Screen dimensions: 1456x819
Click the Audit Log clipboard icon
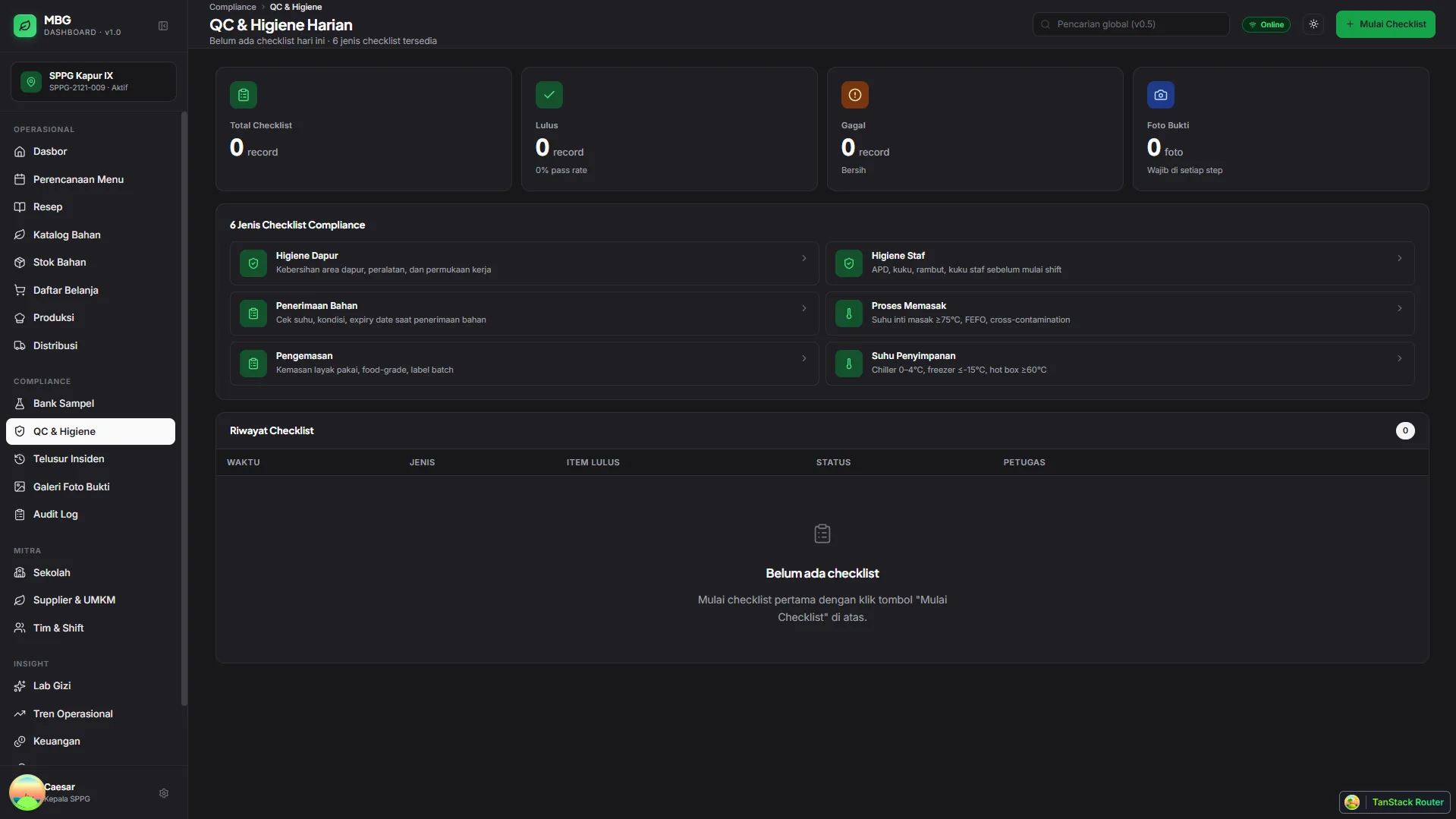point(20,515)
